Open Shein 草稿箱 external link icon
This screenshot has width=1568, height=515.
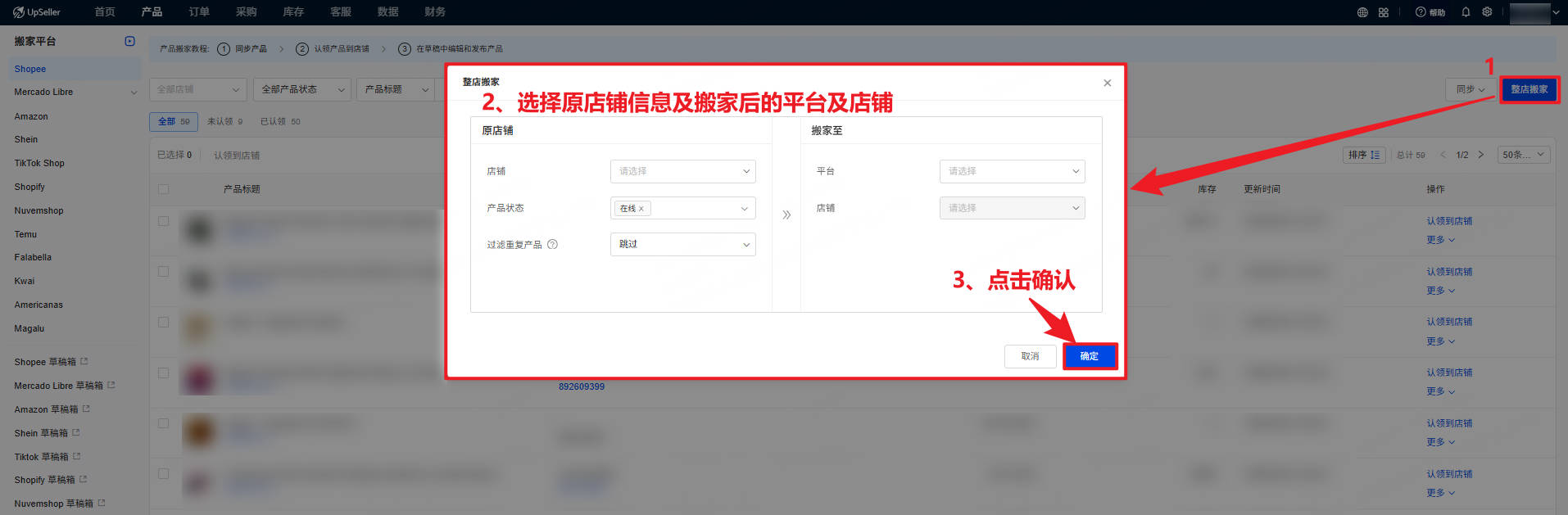point(76,432)
